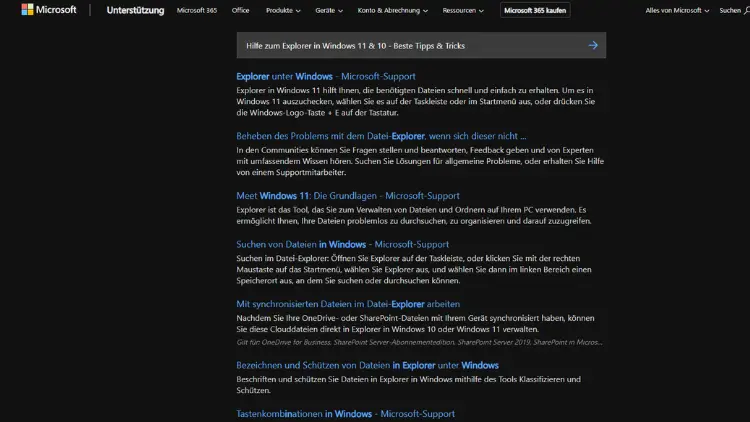Click description starting 'Explorer ist das Tool'
This screenshot has width=750, height=422.
[414, 215]
